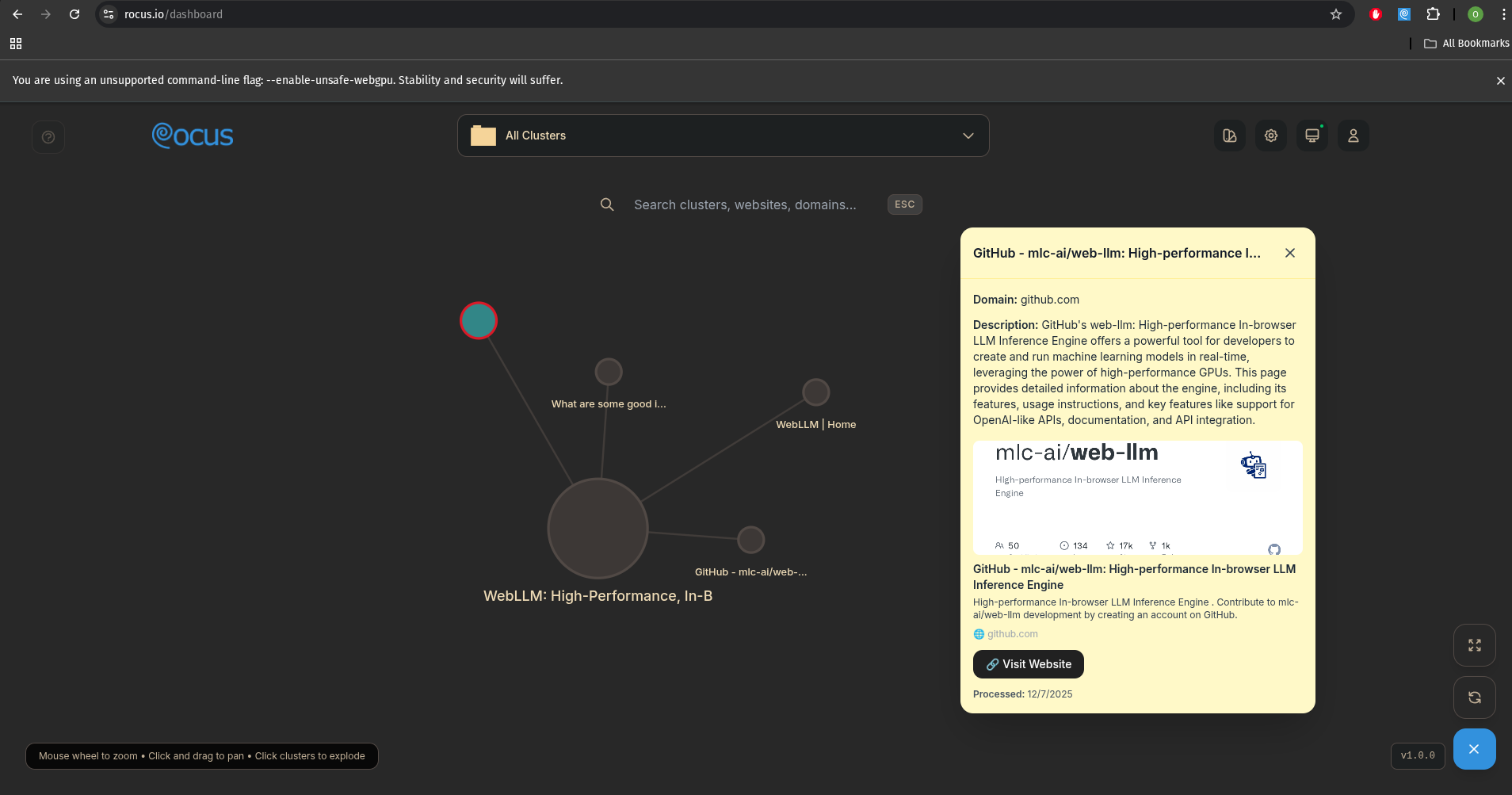Click the Visit Website button
This screenshot has width=1512, height=795.
pos(1028,664)
